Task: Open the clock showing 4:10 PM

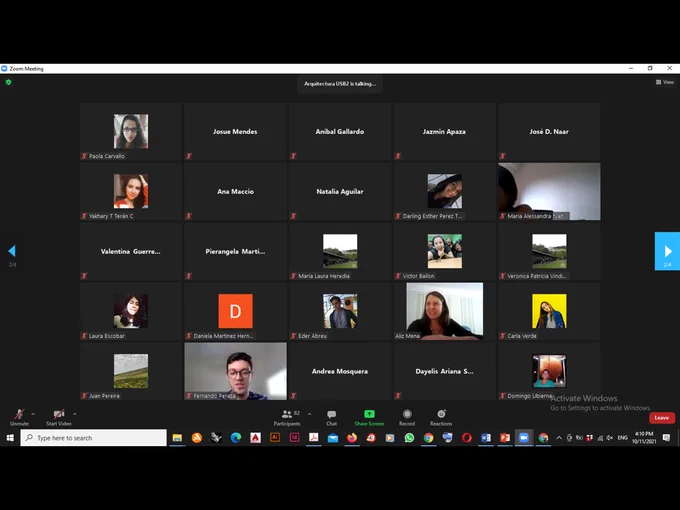Action: point(644,438)
